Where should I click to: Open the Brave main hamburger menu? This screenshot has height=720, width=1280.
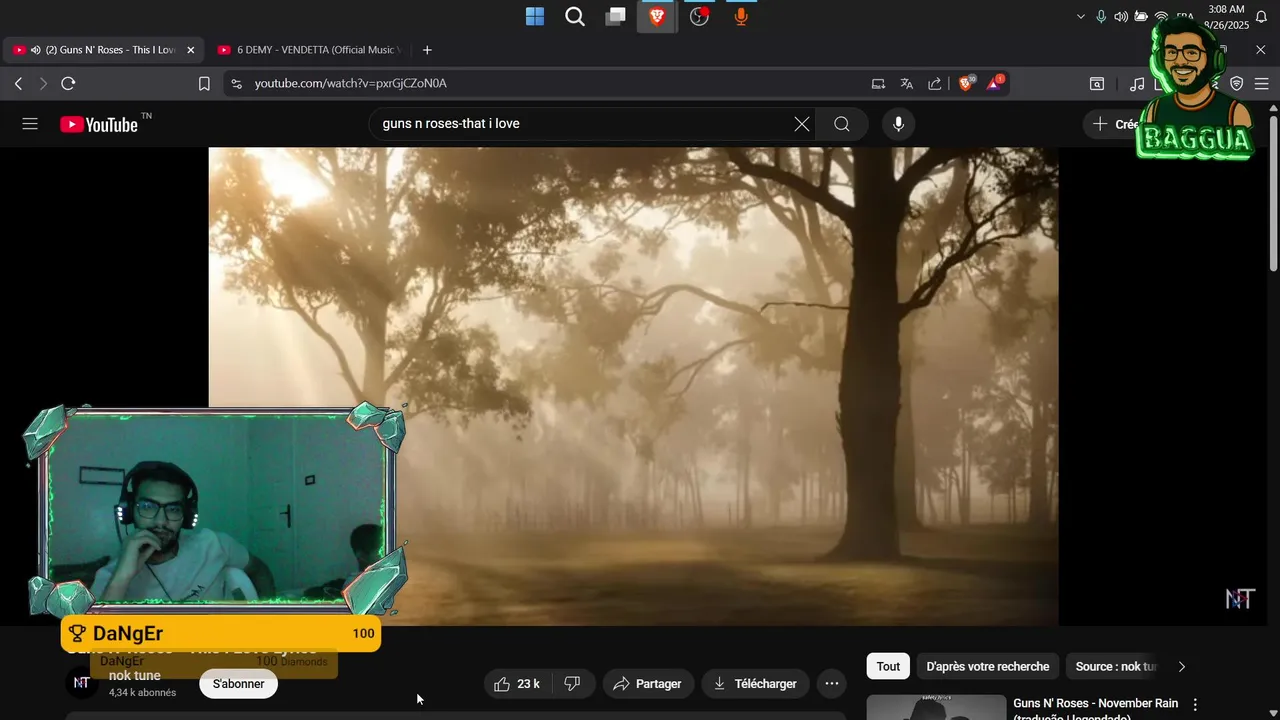[x=1261, y=84]
